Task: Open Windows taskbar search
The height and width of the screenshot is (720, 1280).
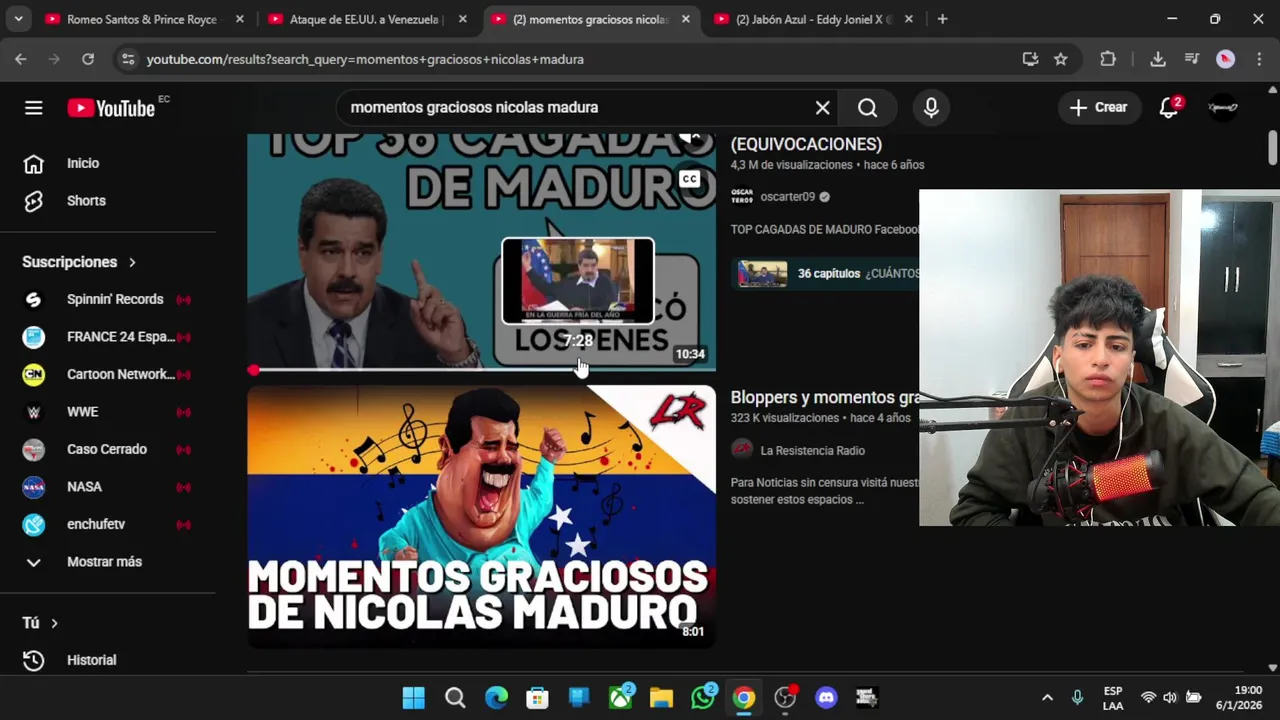Action: click(x=455, y=697)
